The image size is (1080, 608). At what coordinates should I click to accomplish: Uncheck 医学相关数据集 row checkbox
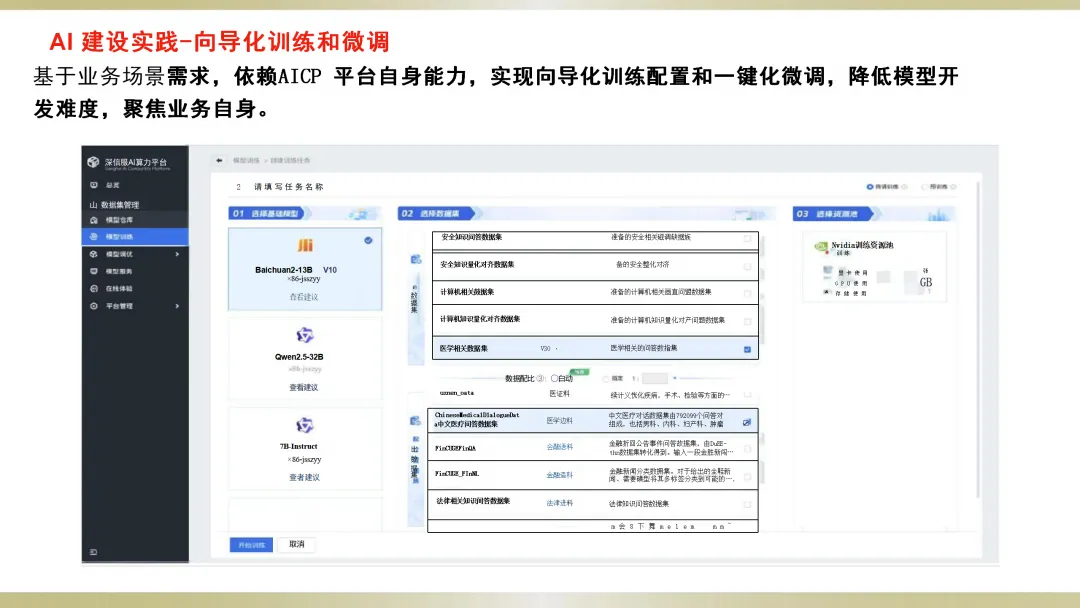point(747,349)
